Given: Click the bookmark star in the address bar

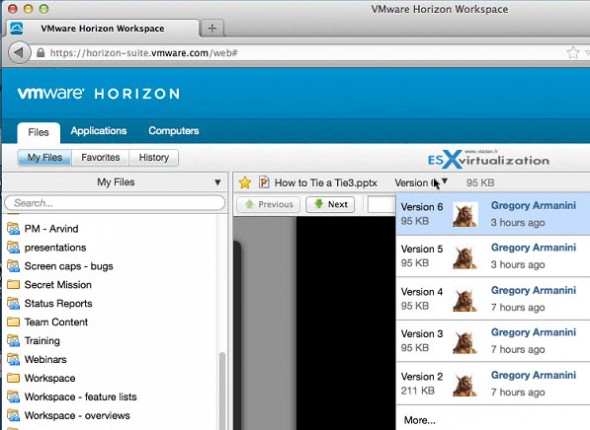Looking at the screenshot, I should coord(573,53).
